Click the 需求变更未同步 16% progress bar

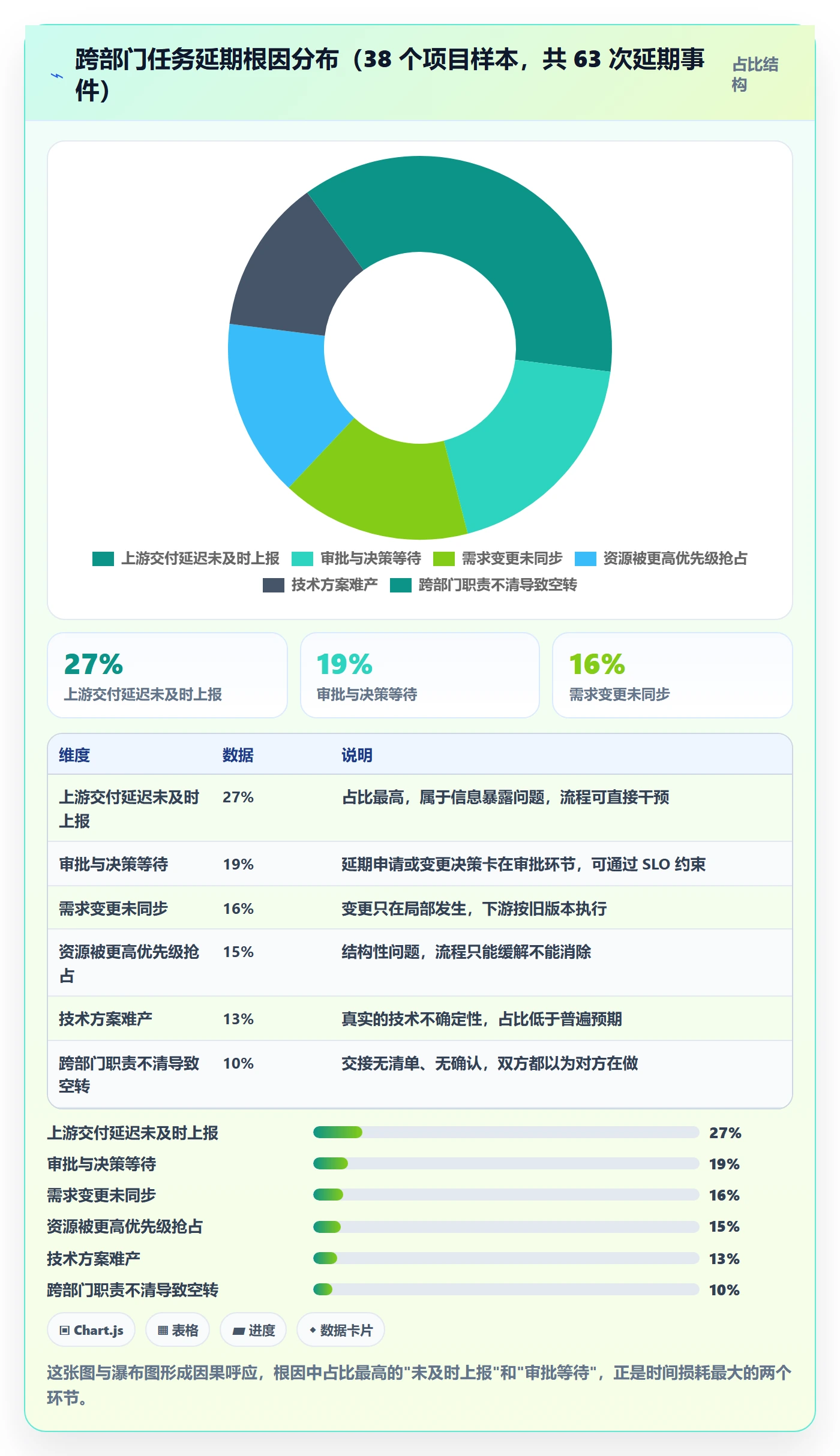tap(506, 1195)
